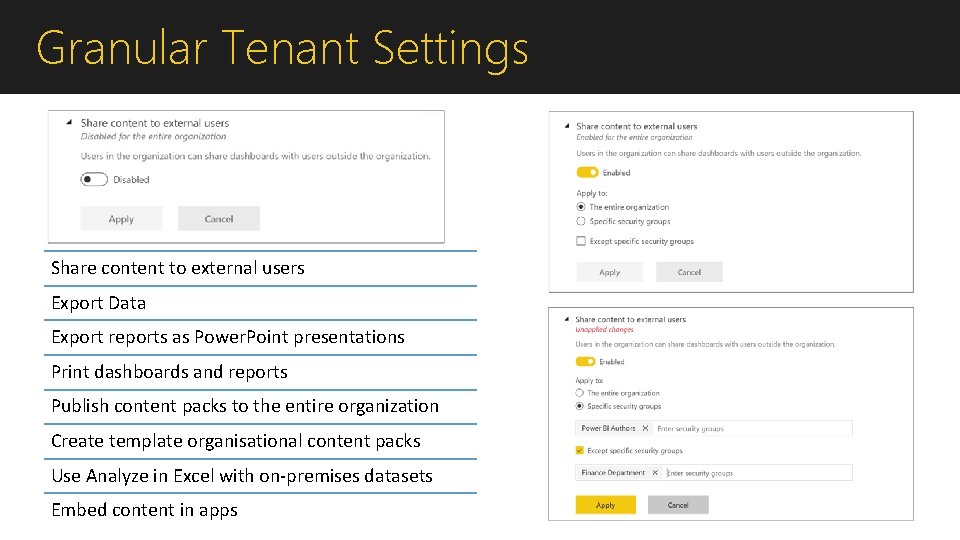Toggle the Enabled switch under 'Enabled for the entire organization'
Image resolution: width=960 pixels, height=540 pixels.
tap(587, 173)
